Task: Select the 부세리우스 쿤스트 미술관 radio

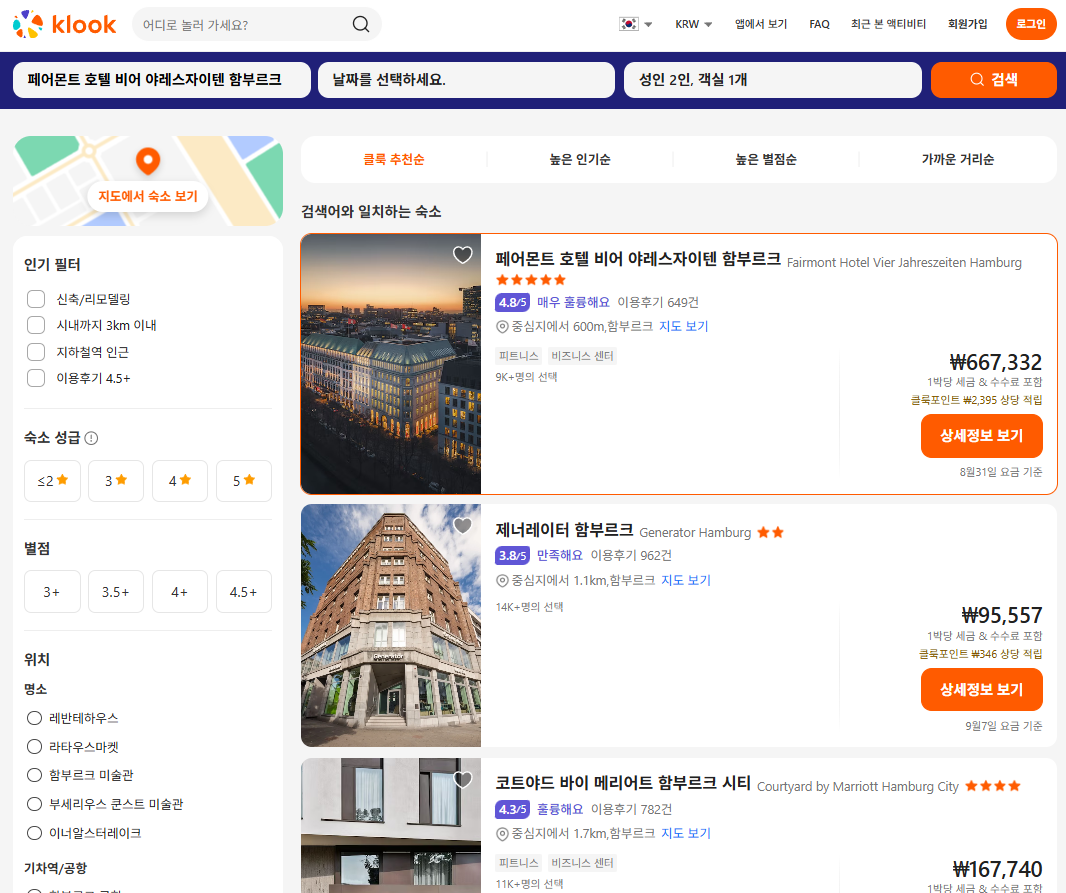Action: click(34, 804)
